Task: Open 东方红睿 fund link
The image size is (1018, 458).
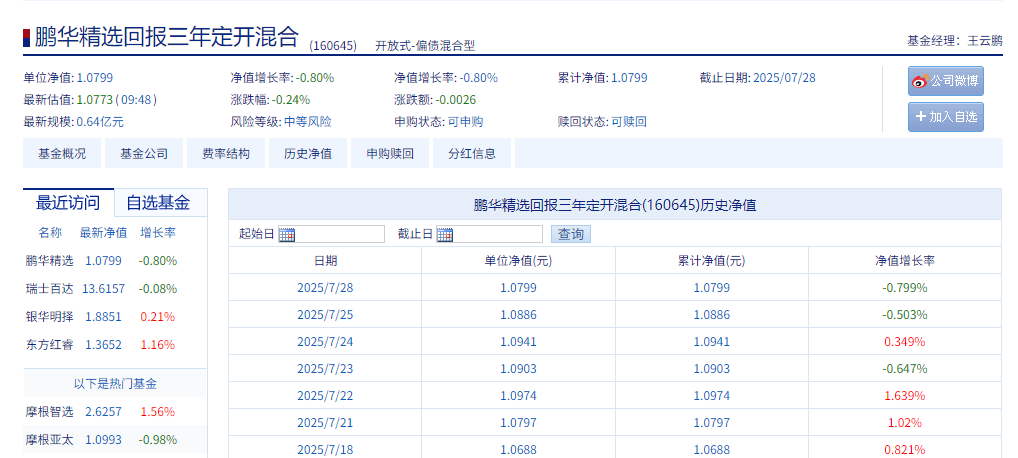Action: tap(49, 345)
